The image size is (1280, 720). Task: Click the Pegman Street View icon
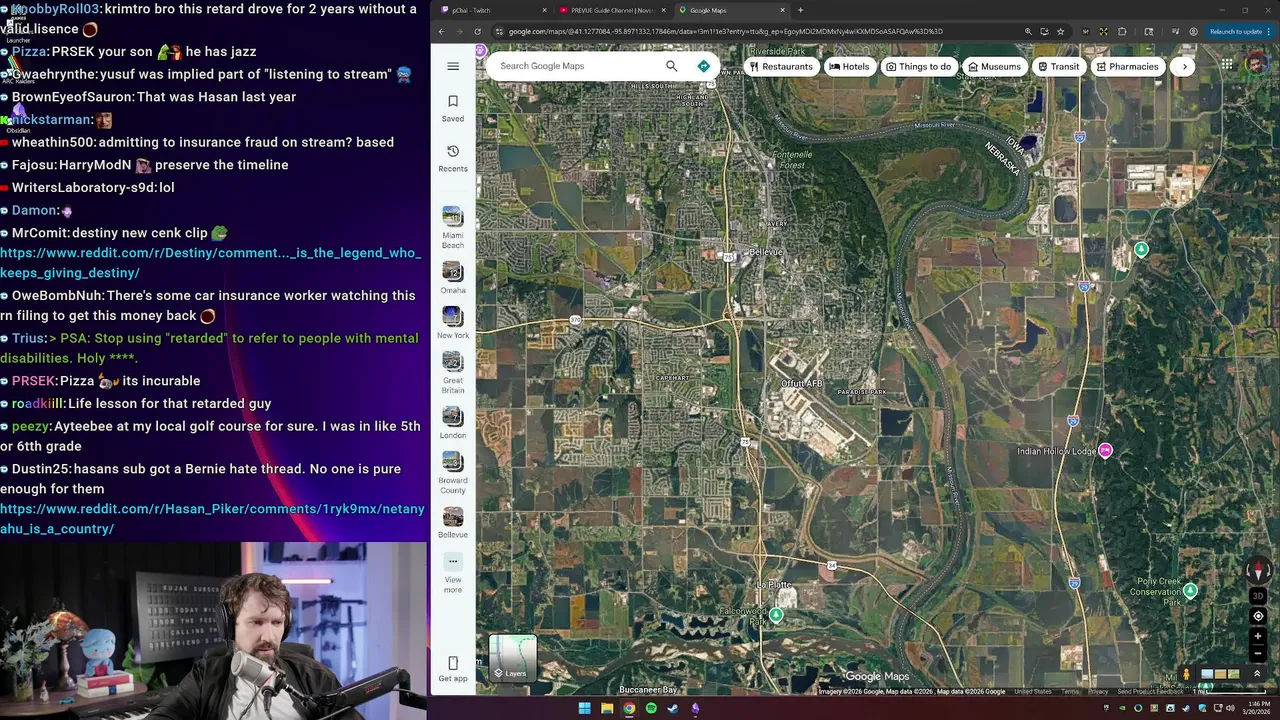(1187, 675)
